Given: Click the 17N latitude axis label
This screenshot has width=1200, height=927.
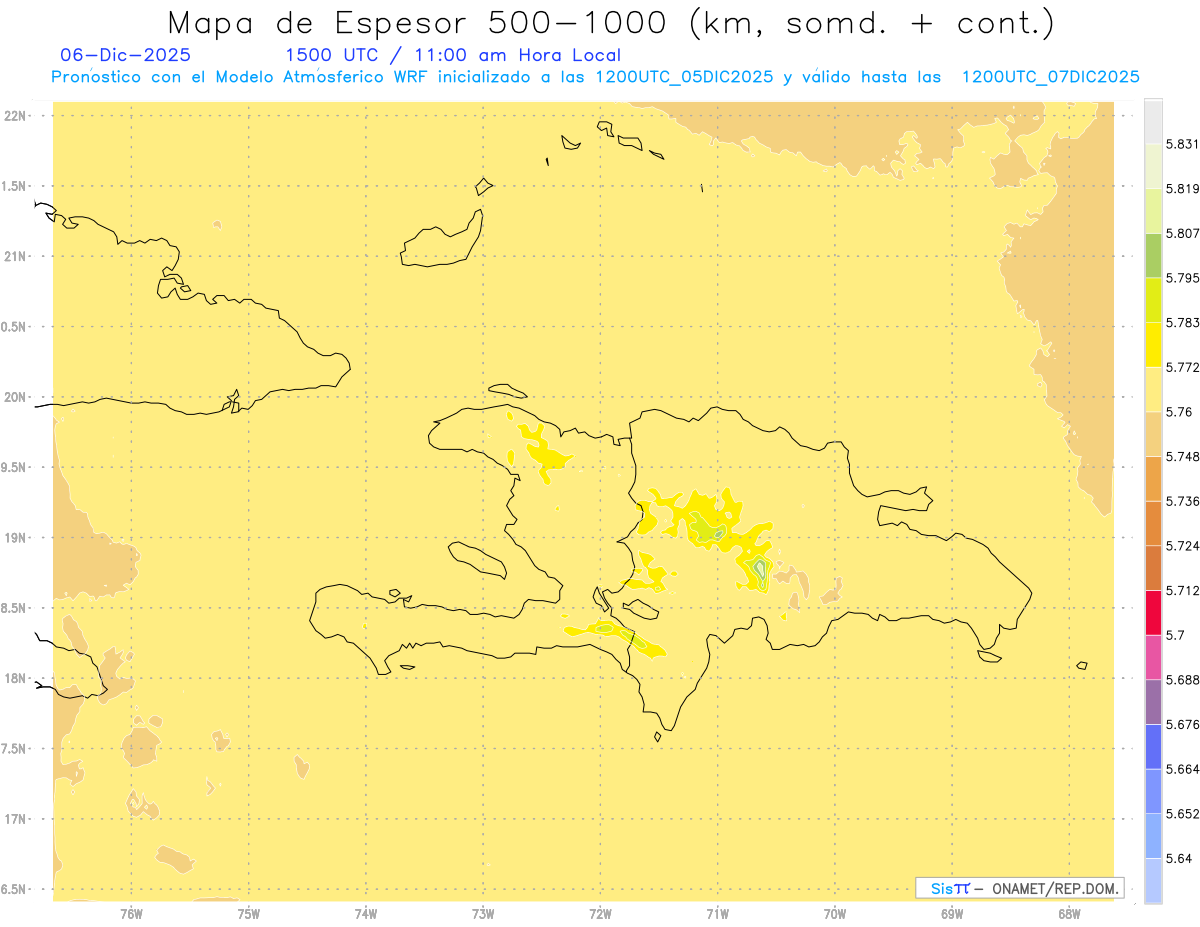Looking at the screenshot, I should click(15, 819).
